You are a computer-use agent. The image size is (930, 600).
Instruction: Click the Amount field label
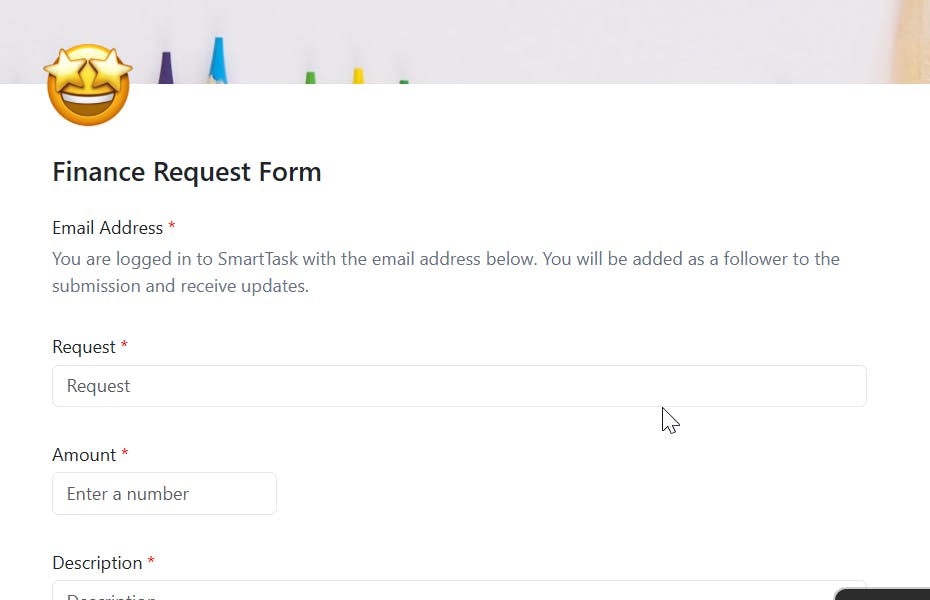[84, 455]
